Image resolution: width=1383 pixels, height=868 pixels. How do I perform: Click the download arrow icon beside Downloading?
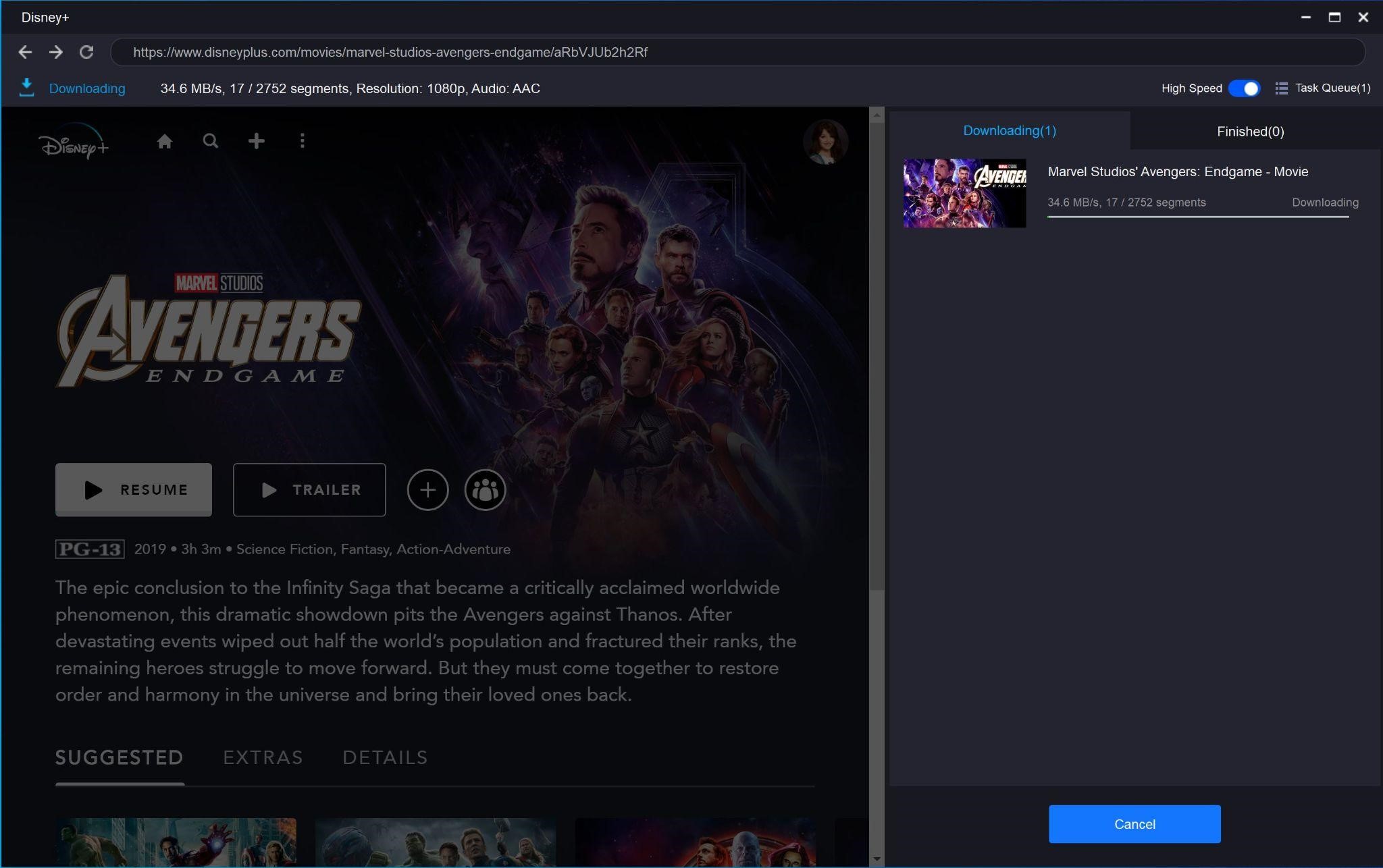tap(26, 88)
